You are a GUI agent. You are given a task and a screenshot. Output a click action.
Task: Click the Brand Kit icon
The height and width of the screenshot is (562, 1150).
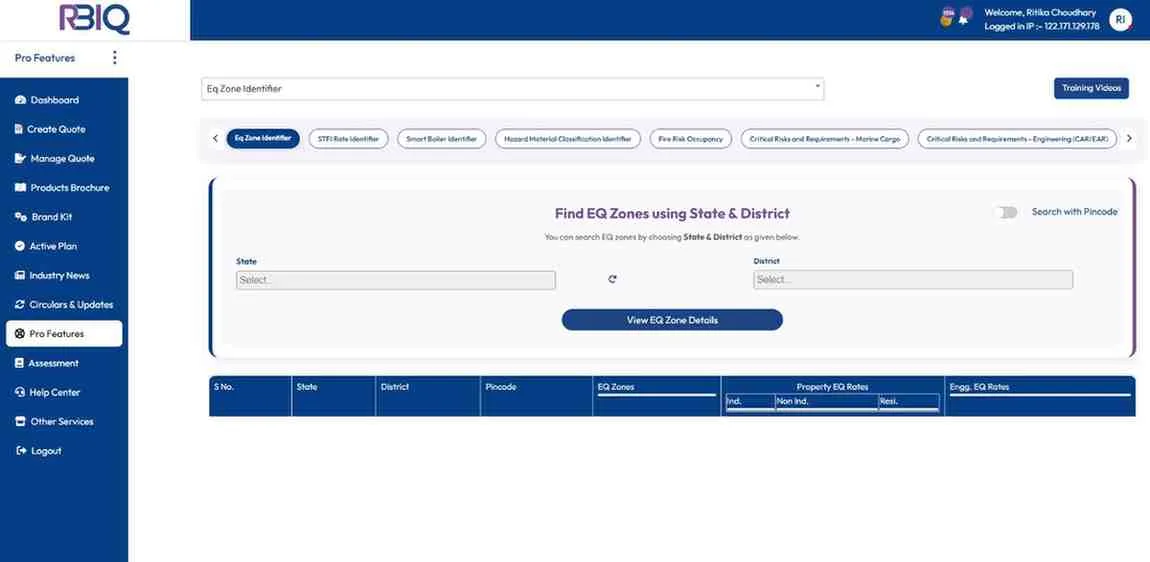click(21, 217)
